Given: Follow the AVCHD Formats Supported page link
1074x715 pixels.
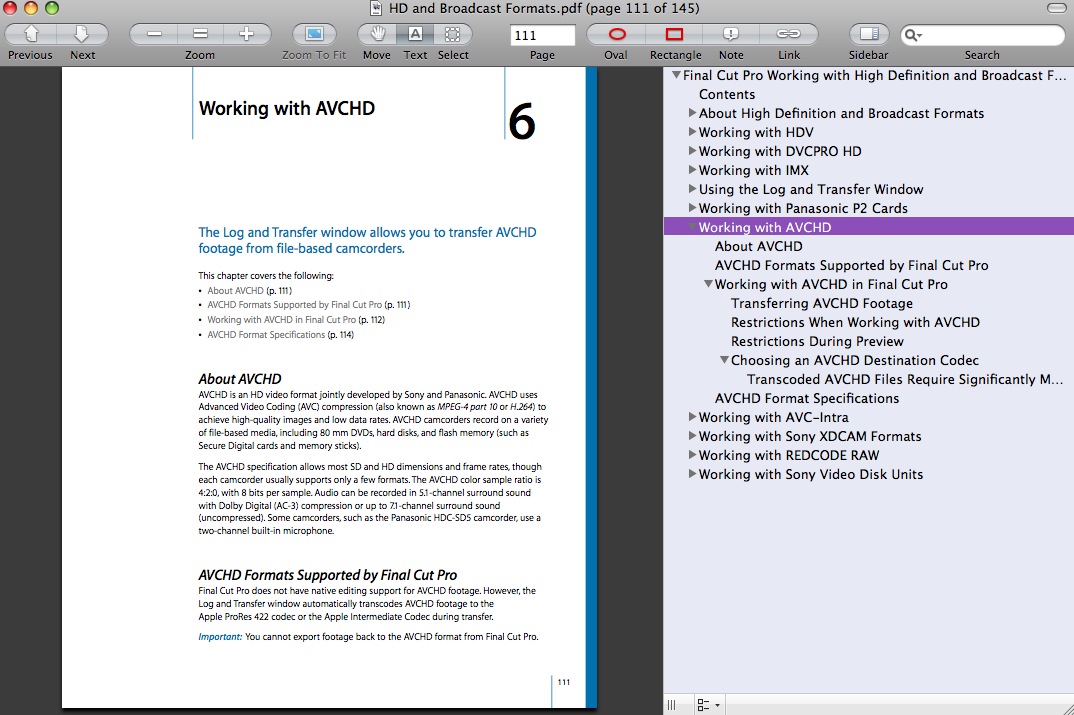Looking at the screenshot, I should click(308, 305).
